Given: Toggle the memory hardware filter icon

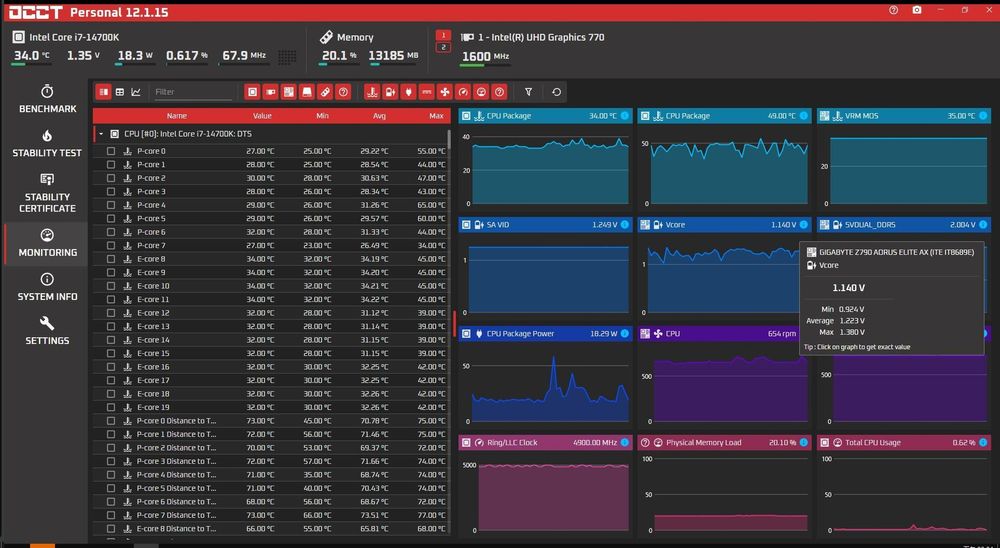Looking at the screenshot, I should pos(324,92).
